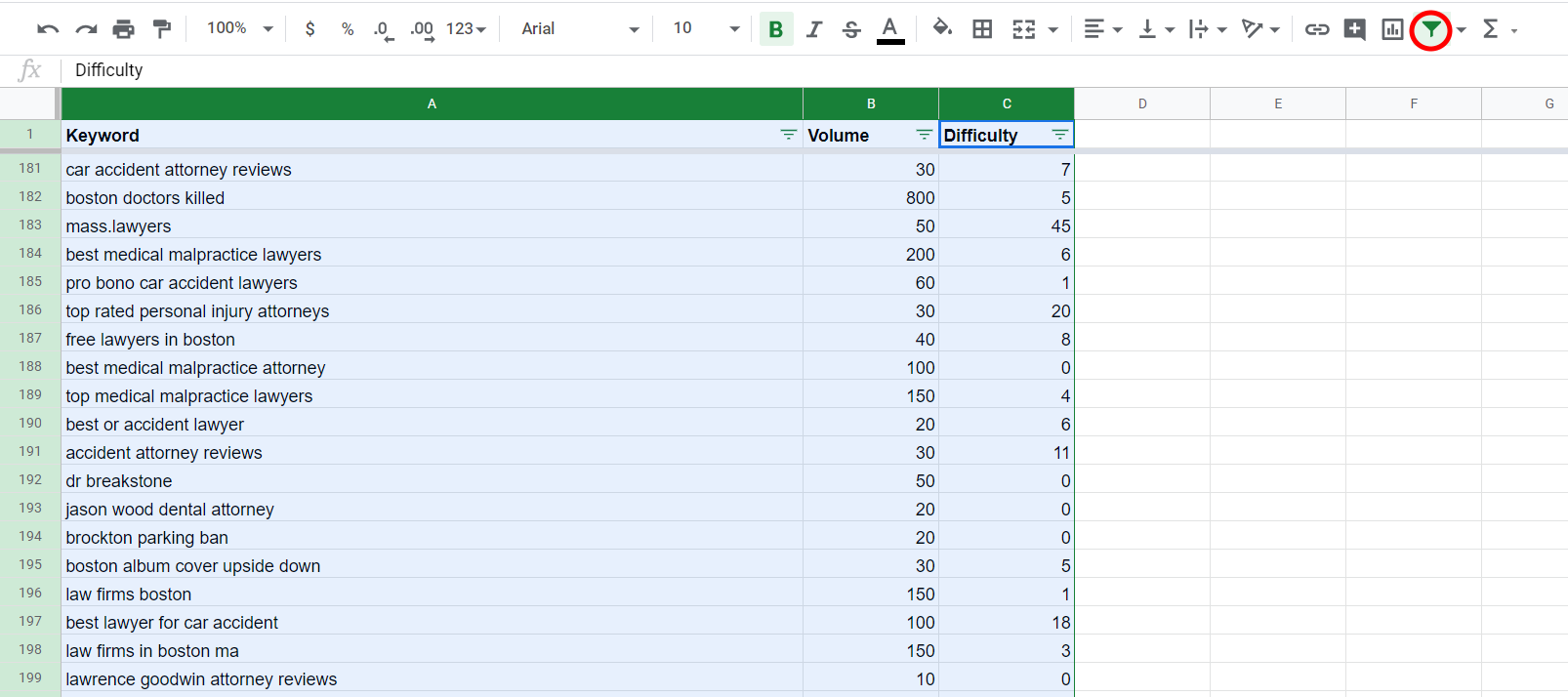
Task: Toggle the Keyword column filter
Action: coord(788,135)
